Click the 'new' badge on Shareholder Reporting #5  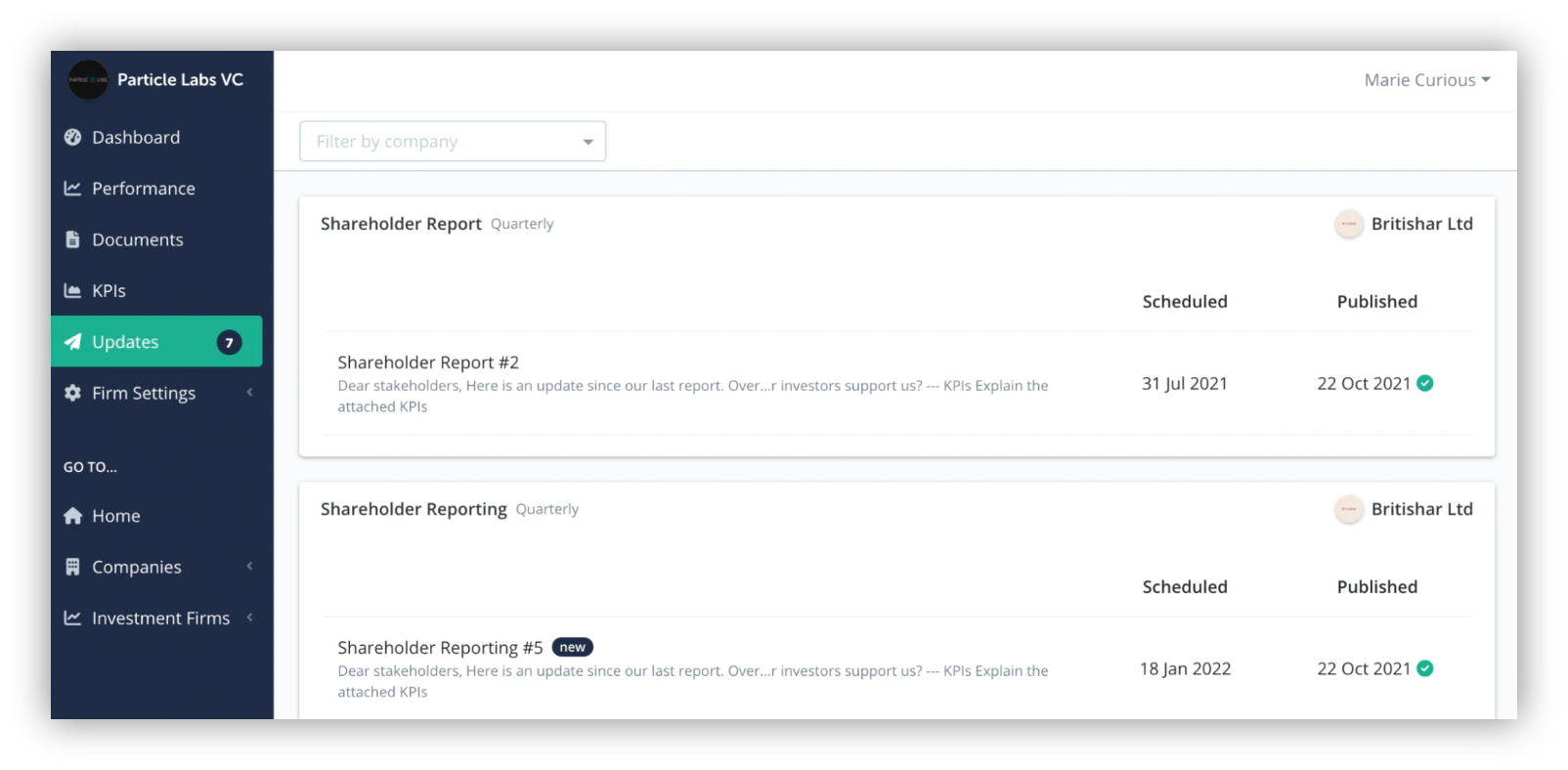(x=573, y=647)
